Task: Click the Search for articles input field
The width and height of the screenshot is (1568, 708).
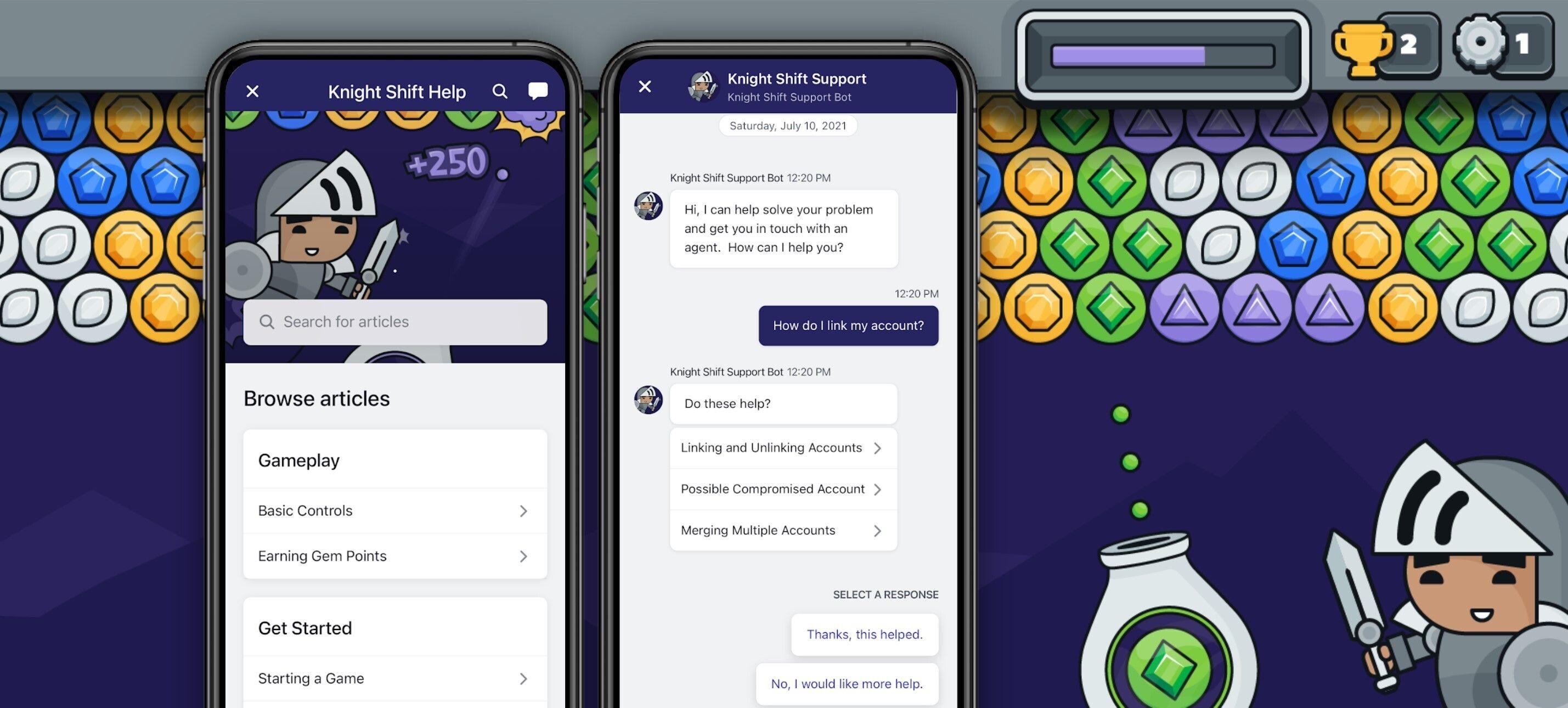Action: point(395,321)
